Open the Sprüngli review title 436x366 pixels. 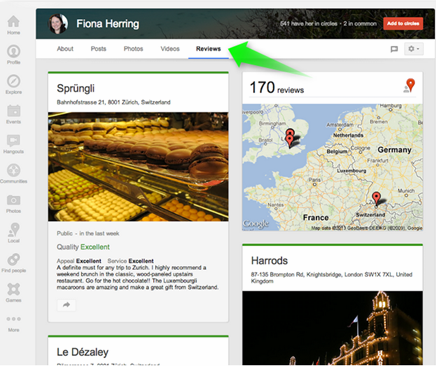[76, 88]
